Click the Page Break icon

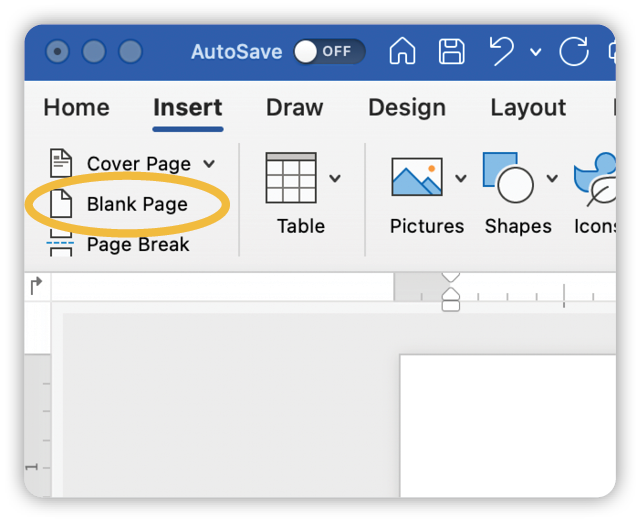point(60,243)
